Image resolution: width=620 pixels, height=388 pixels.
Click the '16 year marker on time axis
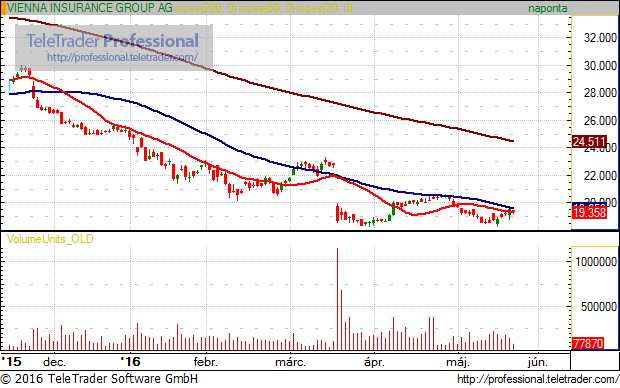pos(130,362)
